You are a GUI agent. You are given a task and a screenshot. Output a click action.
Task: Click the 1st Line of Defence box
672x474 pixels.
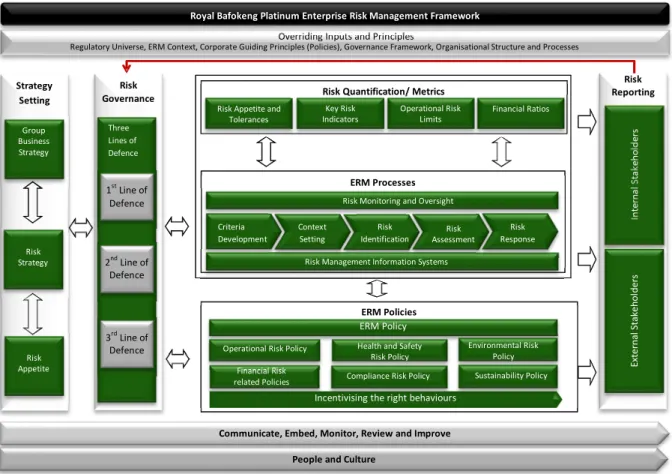[x=127, y=197]
